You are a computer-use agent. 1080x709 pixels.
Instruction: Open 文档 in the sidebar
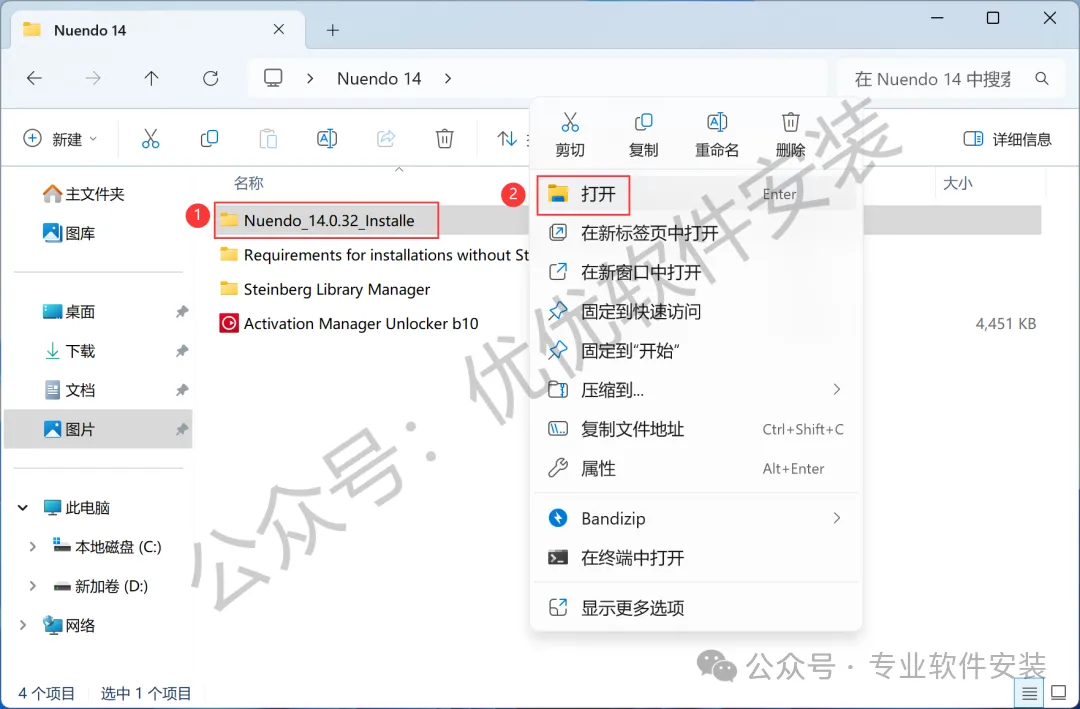(x=69, y=390)
